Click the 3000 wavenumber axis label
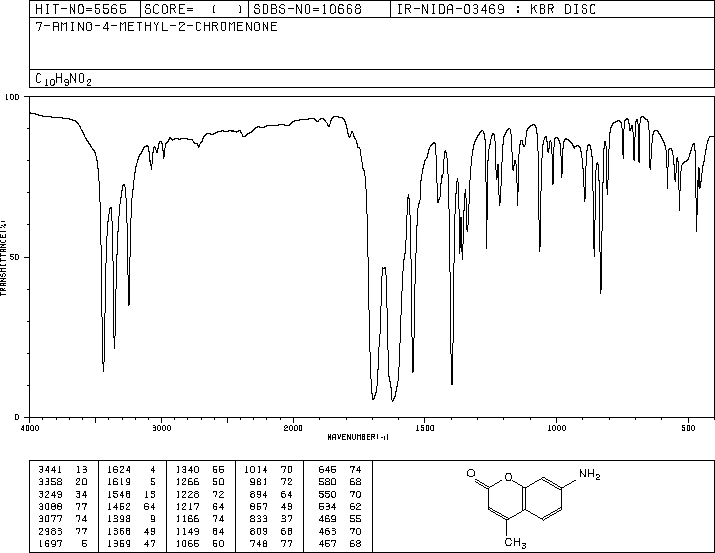 pyautogui.click(x=161, y=428)
